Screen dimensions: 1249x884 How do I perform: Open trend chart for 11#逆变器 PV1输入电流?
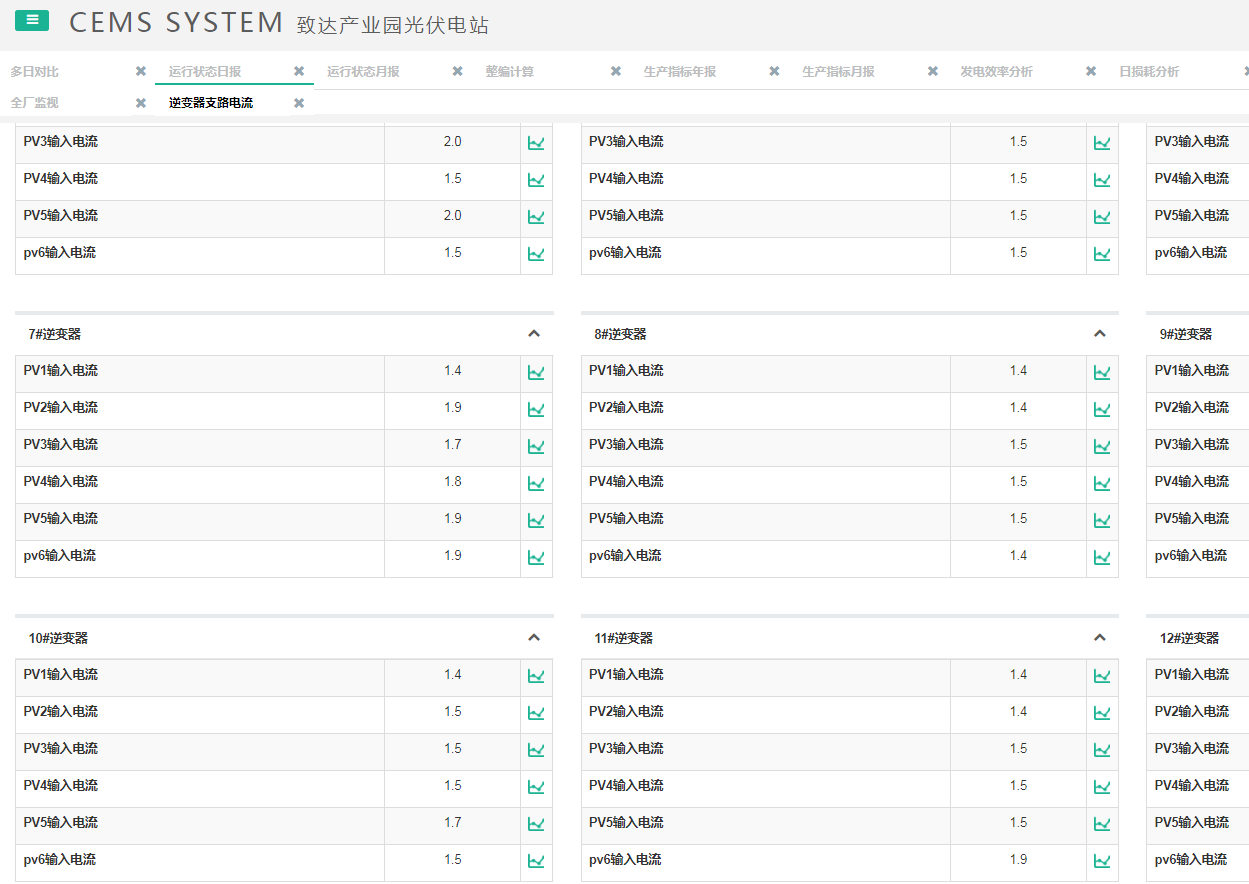point(1102,677)
